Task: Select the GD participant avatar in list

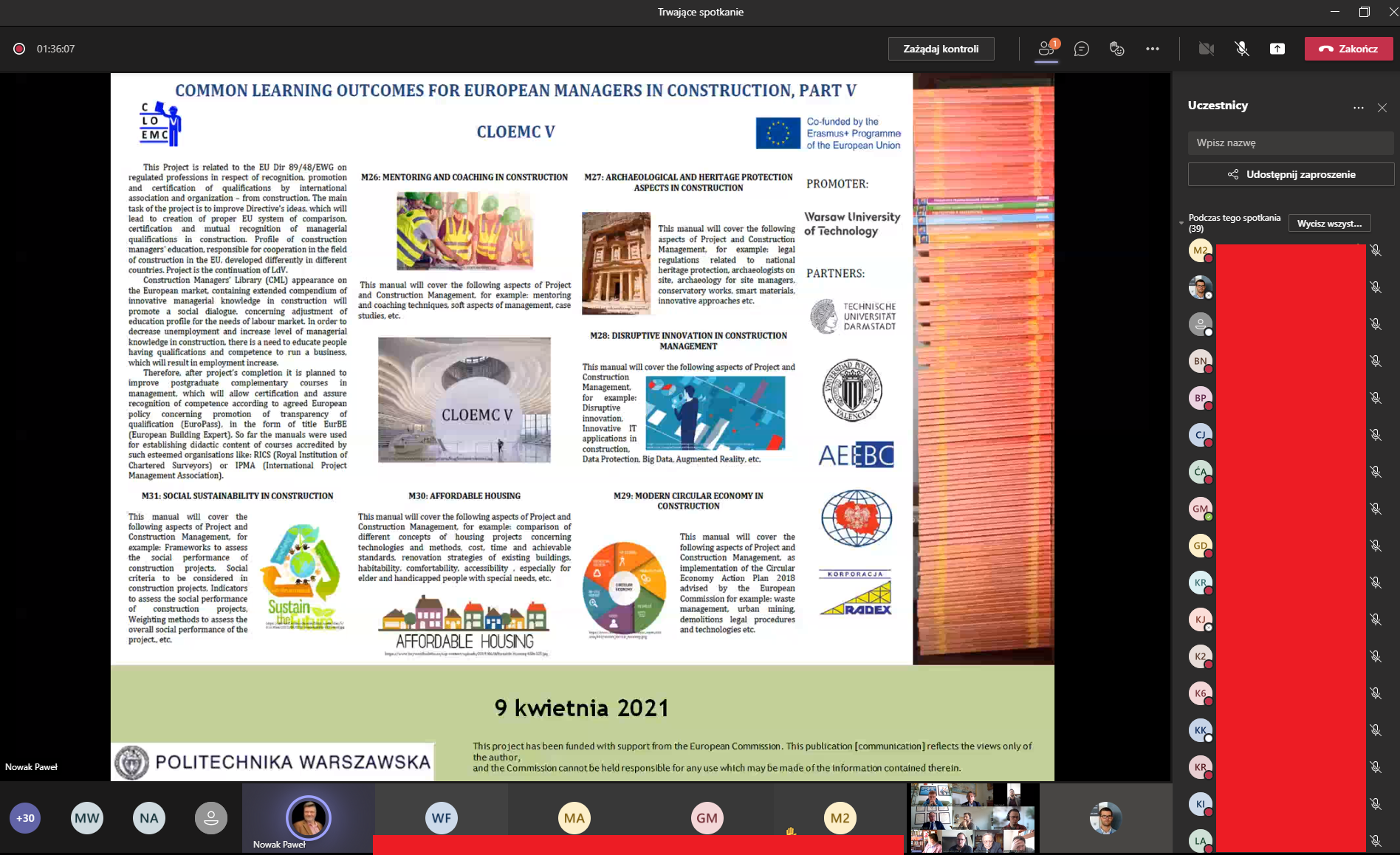Action: tap(1201, 546)
